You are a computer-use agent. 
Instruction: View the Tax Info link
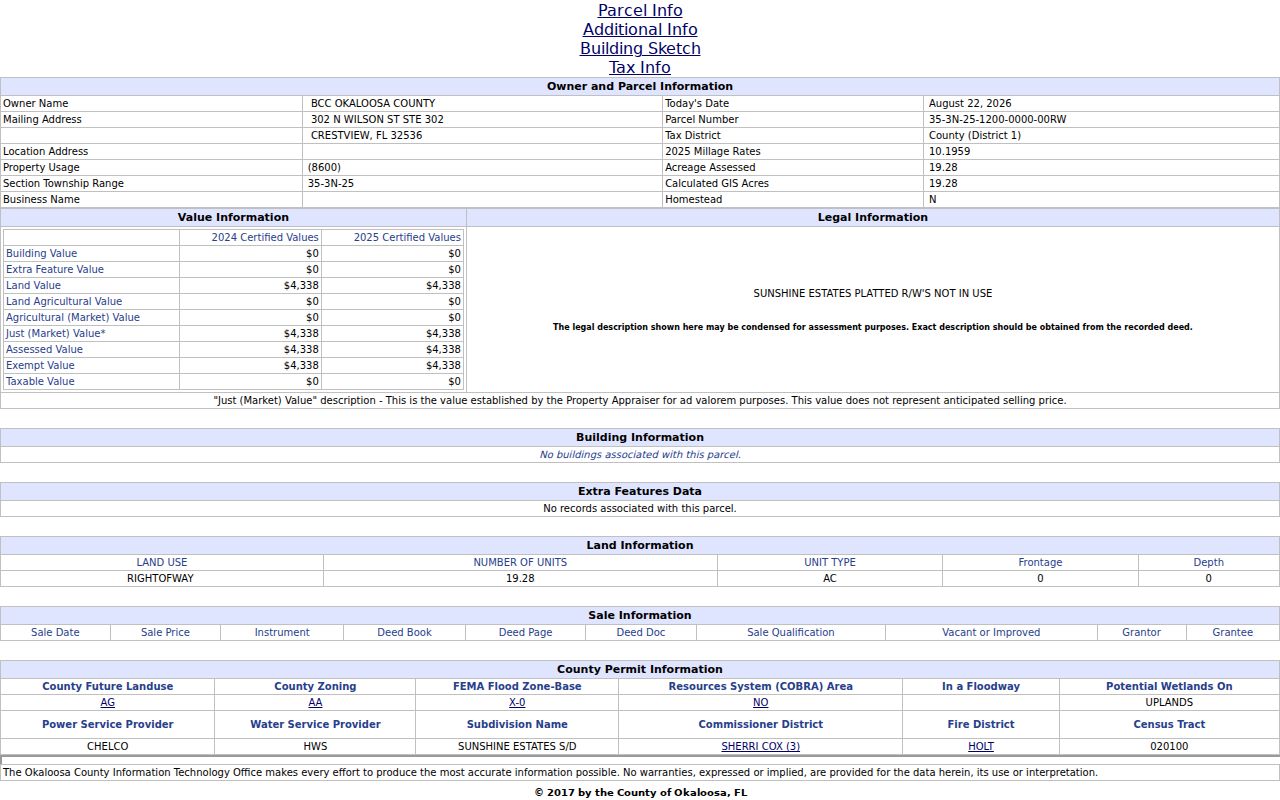[640, 67]
